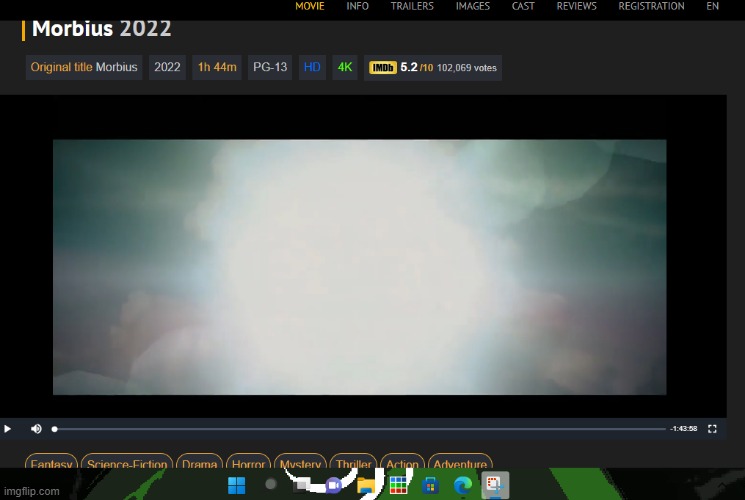Enter fullscreen video mode
Viewport: 745px width, 500px height.
click(x=712, y=429)
